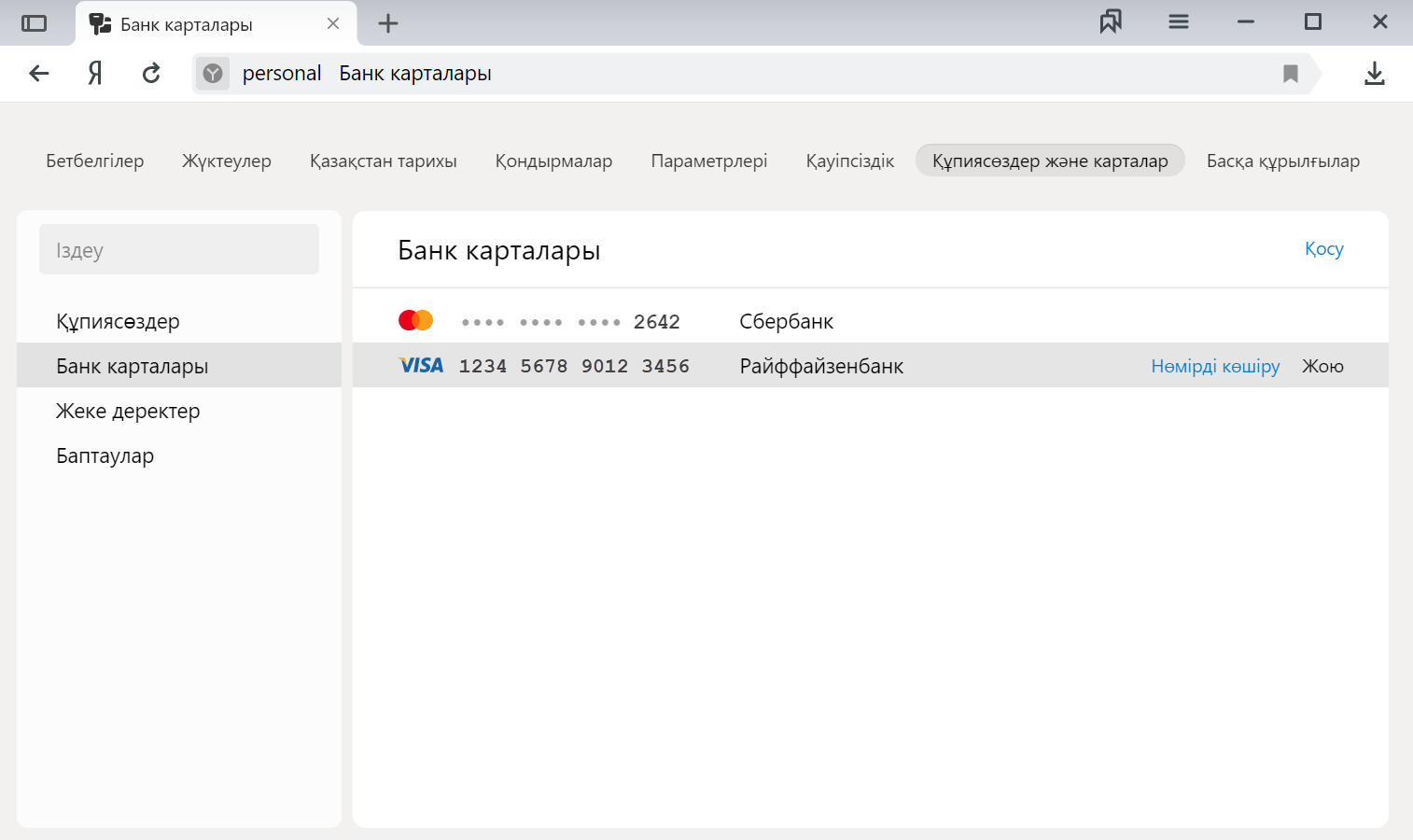Image resolution: width=1413 pixels, height=840 pixels.
Task: Open the bookmarks manager icon
Action: pyautogui.click(x=1111, y=21)
